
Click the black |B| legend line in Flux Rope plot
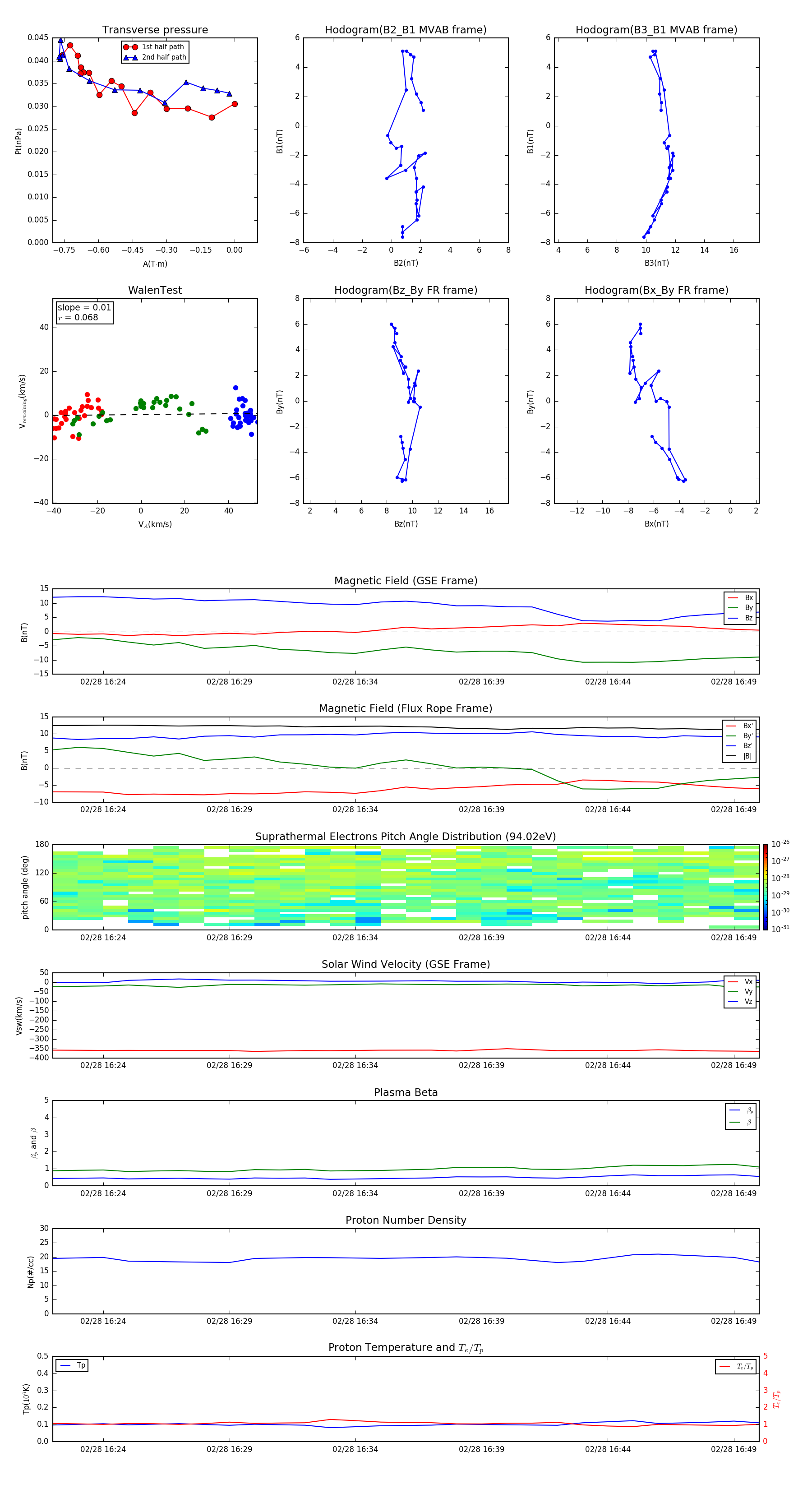point(731,756)
